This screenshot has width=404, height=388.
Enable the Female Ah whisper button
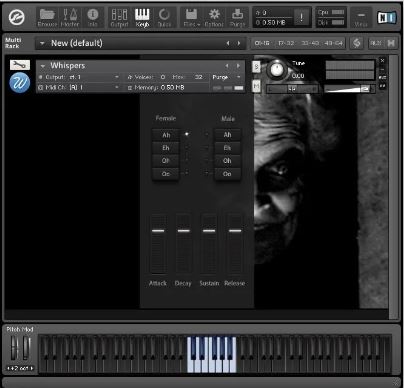coord(166,135)
